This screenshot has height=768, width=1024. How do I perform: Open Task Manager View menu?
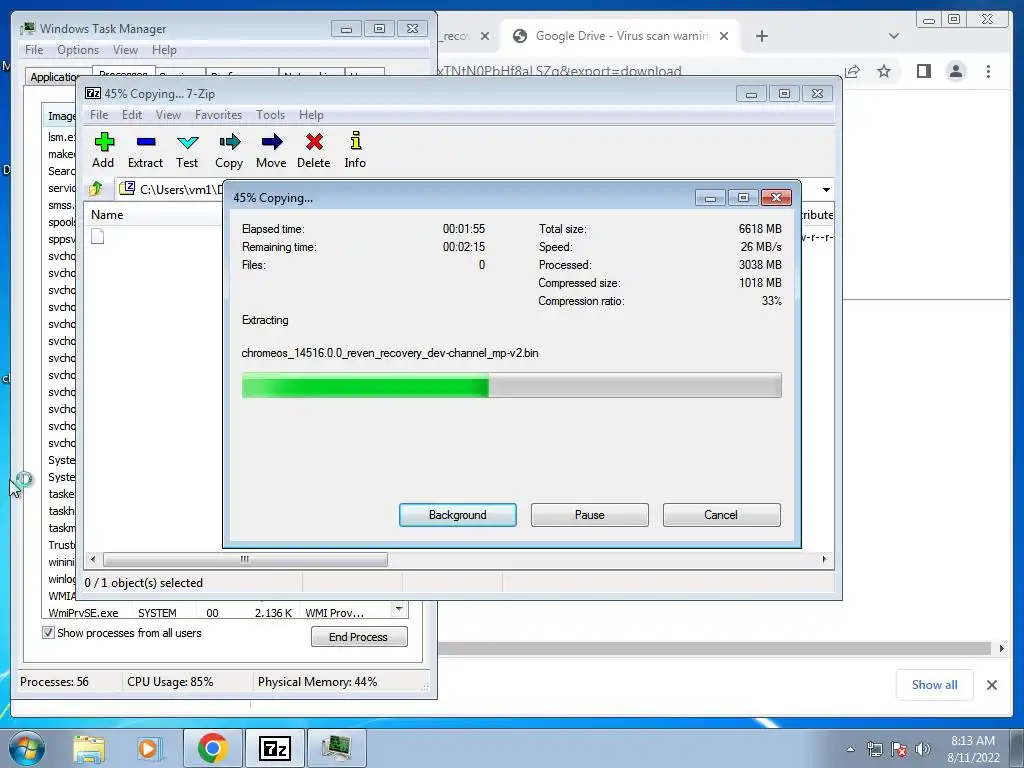[125, 50]
